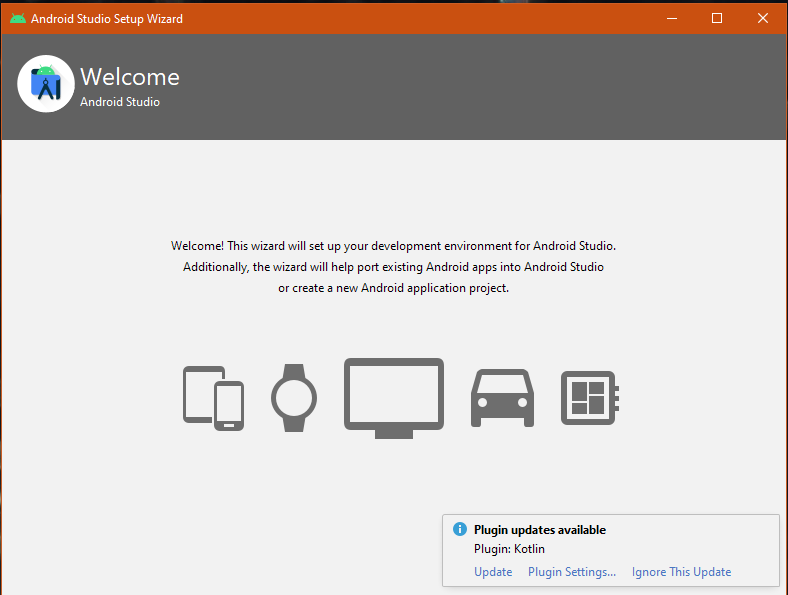Click the welcome wizard description paragraph

393,267
